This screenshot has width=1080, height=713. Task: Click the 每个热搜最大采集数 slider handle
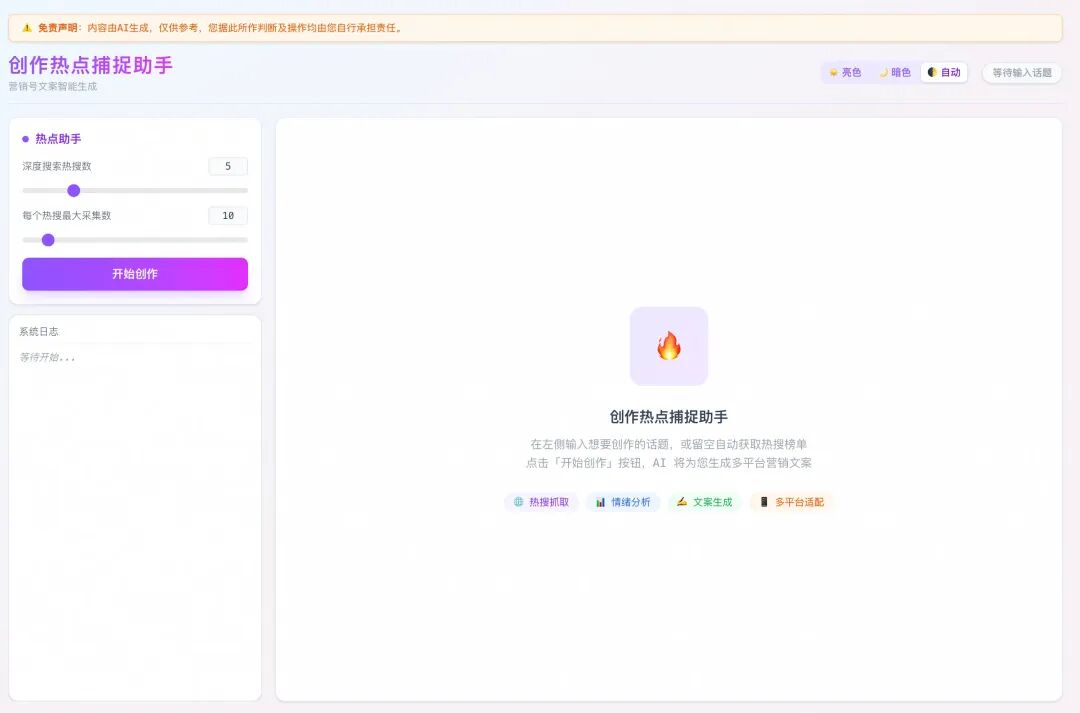[x=47, y=240]
